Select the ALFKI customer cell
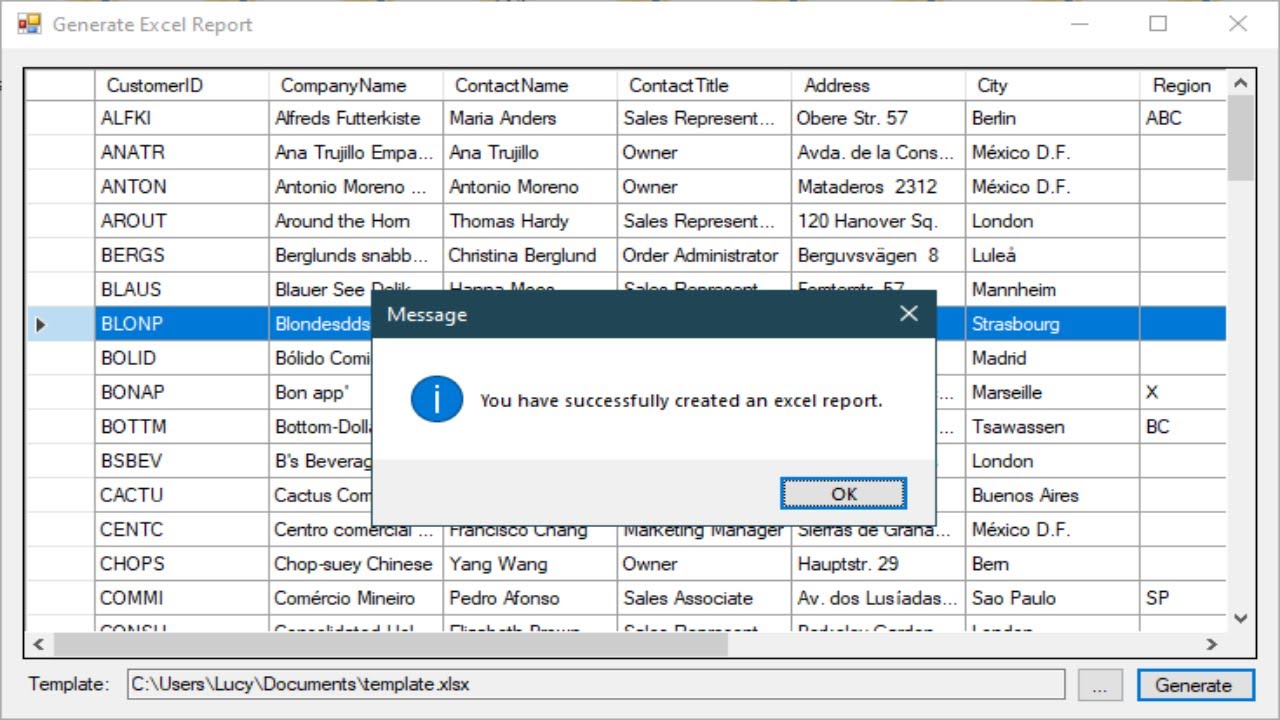The image size is (1280, 720). [x=181, y=118]
